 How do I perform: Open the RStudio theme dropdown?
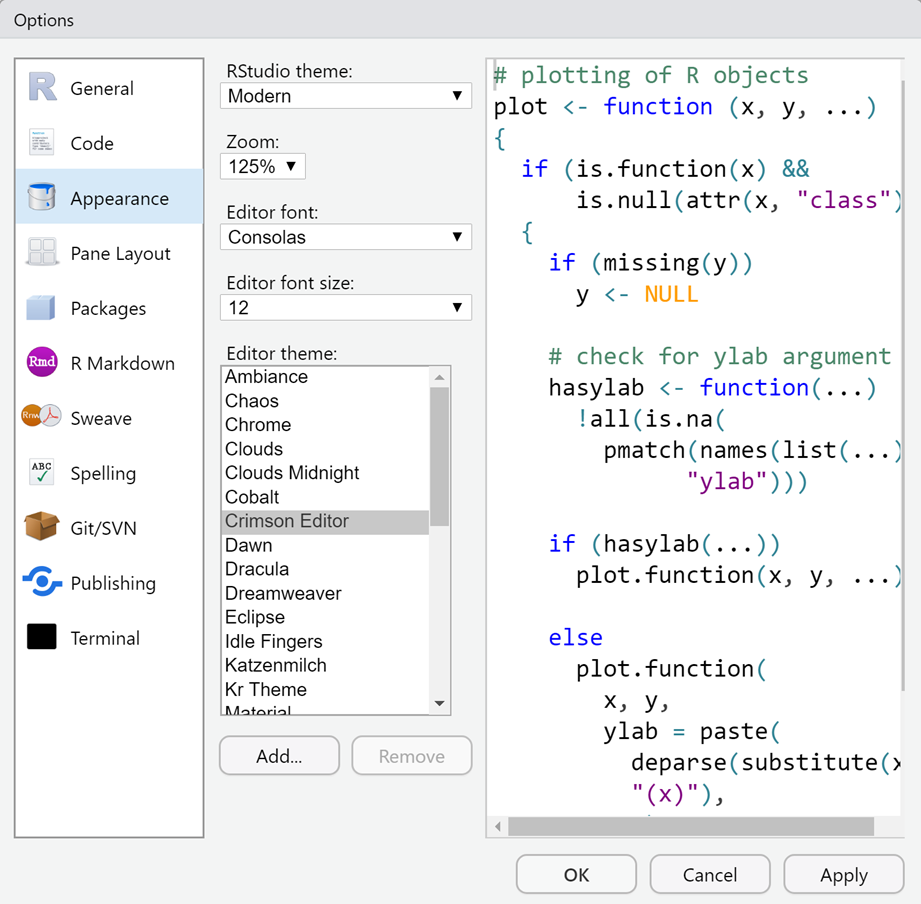point(345,96)
